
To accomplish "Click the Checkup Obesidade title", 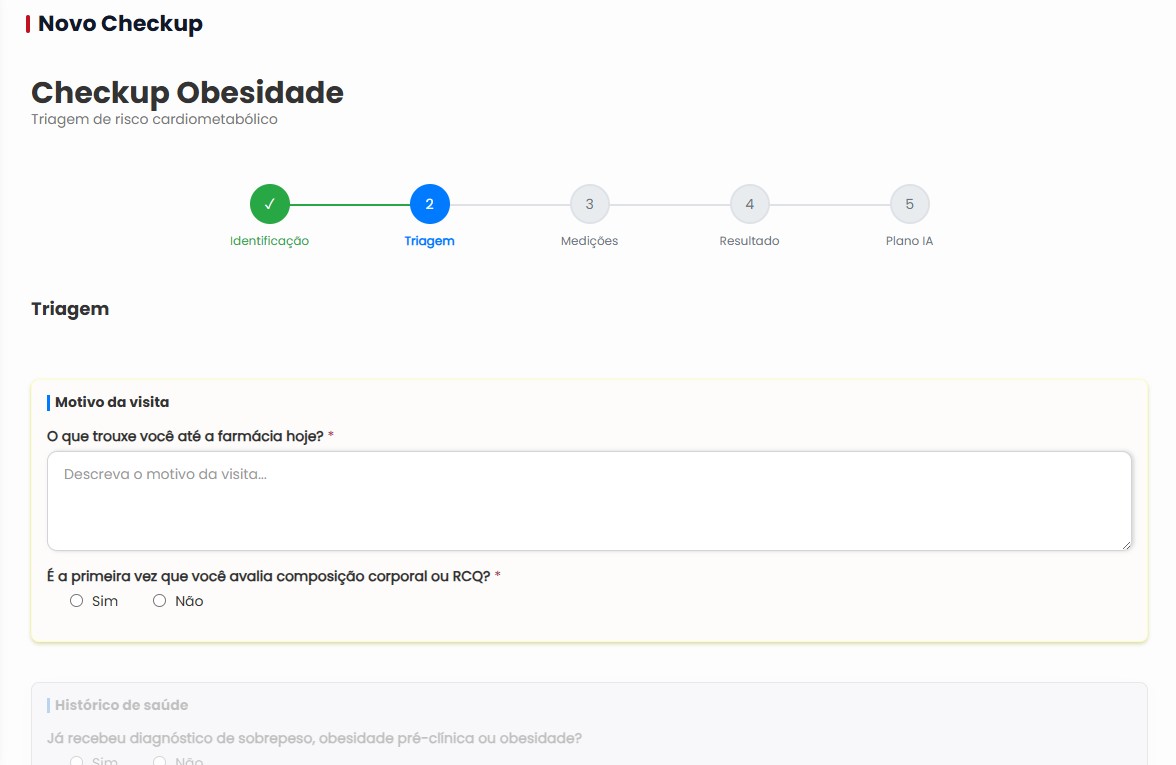I will click(x=188, y=92).
